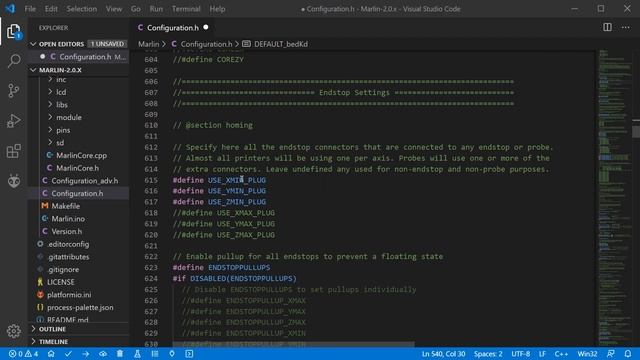Select the Configuration.h editor tab

click(x=173, y=27)
